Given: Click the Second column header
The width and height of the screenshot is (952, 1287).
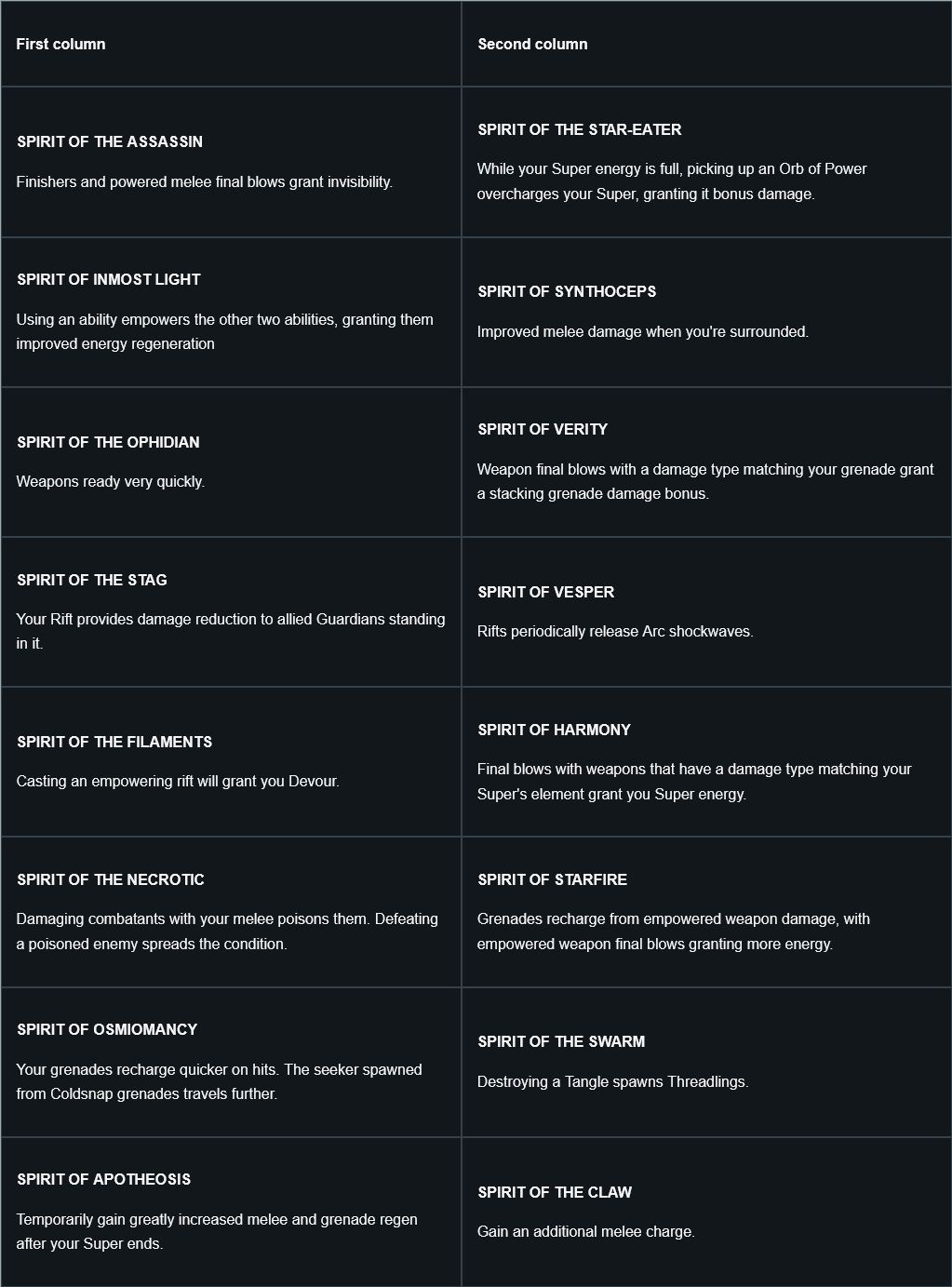Looking at the screenshot, I should click(532, 44).
